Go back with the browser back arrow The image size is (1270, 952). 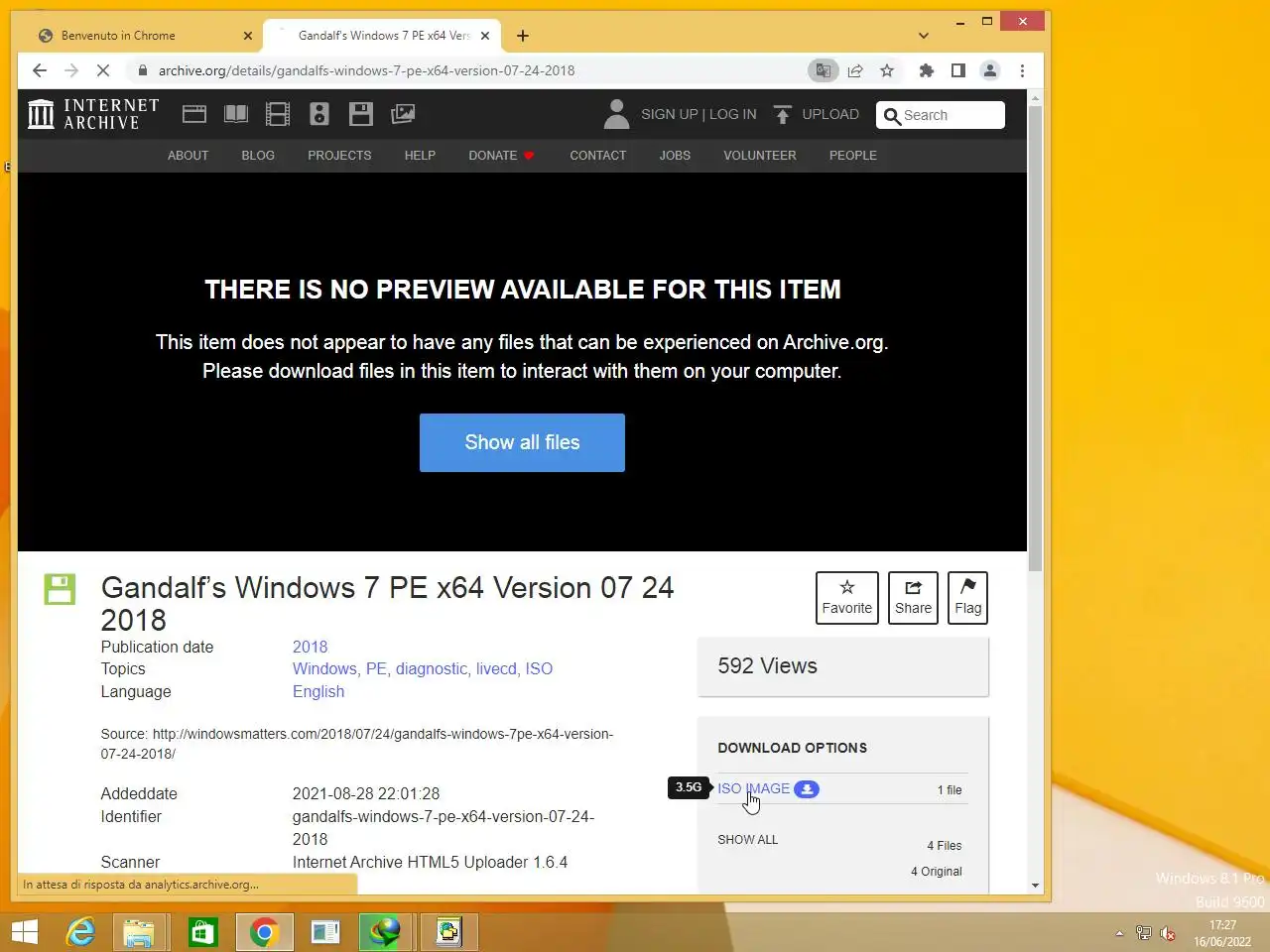click(x=40, y=70)
